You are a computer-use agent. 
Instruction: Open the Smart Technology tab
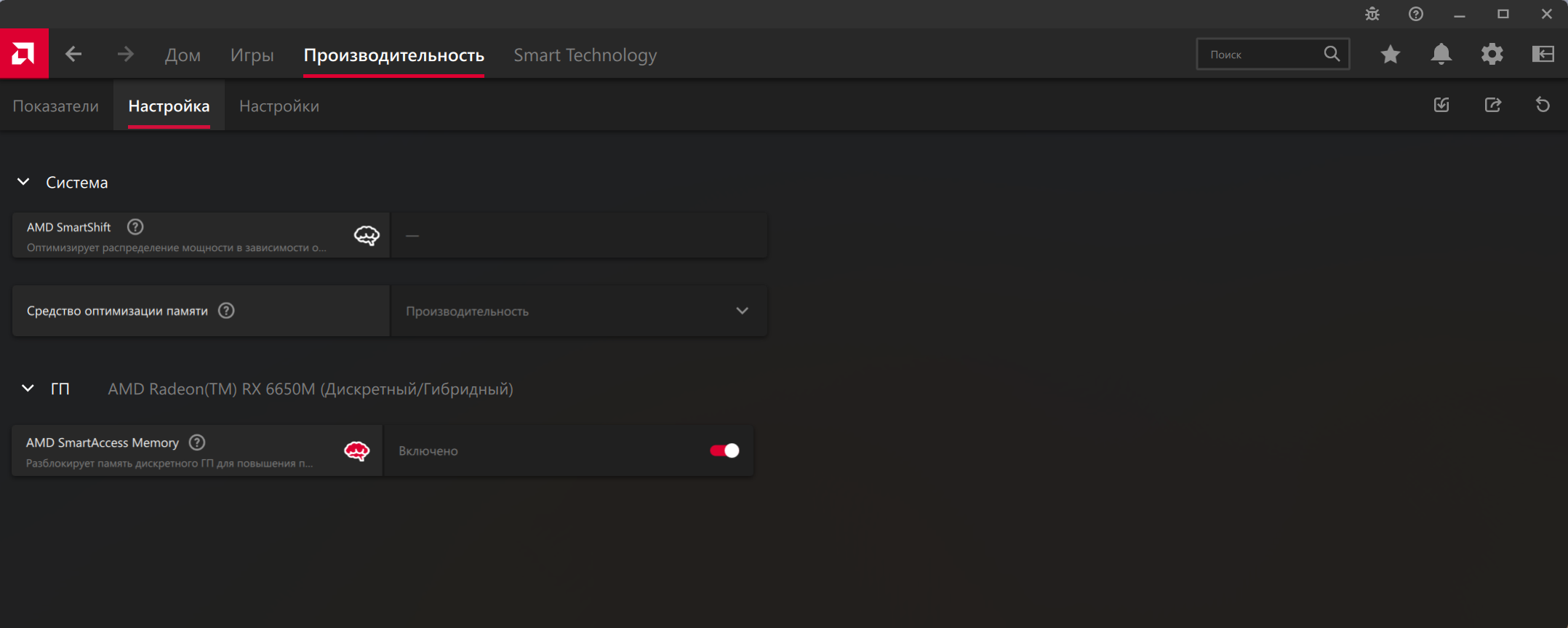585,55
